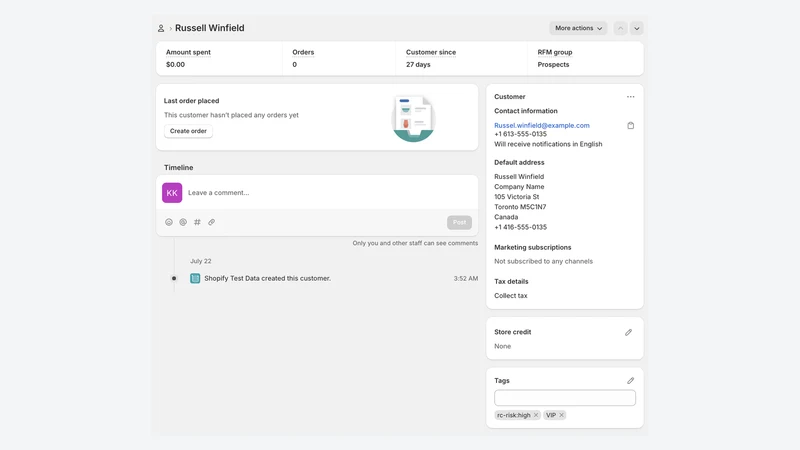Copy the customer email with clipboard icon
Screen dimensions: 800x450
click(631, 126)
